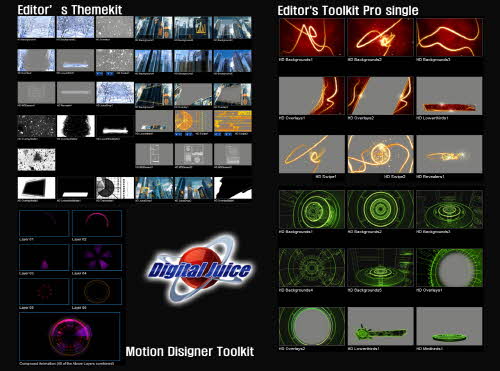This screenshot has width=500, height=371.
Task: Open the green HD Backgrounds1 radar thumbnail
Action: tap(312, 210)
